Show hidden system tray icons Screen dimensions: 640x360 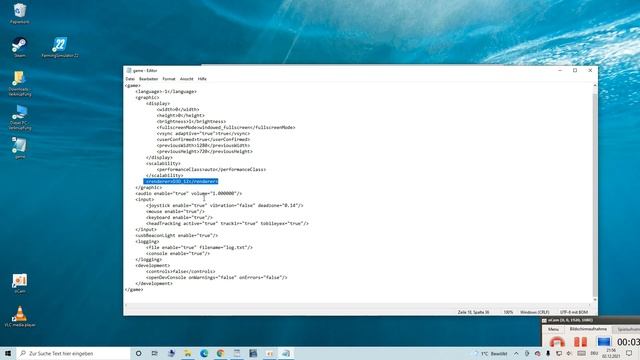coord(516,353)
